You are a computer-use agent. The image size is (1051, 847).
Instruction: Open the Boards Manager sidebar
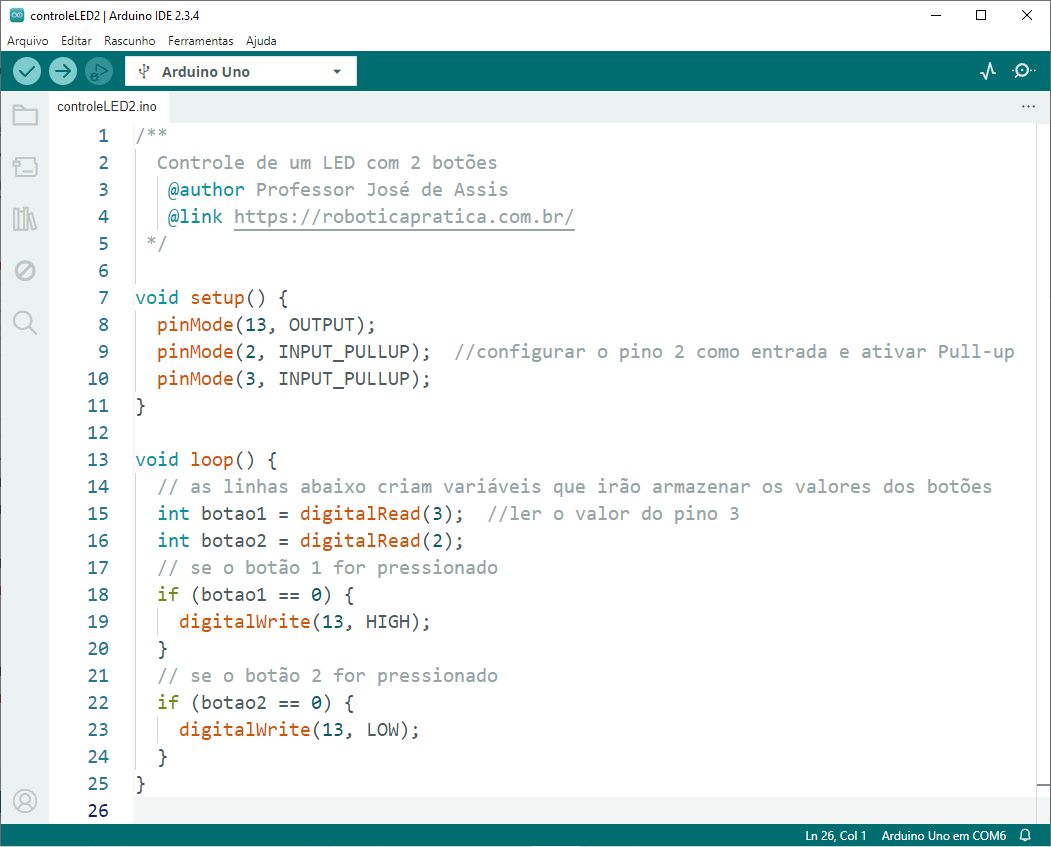point(25,167)
